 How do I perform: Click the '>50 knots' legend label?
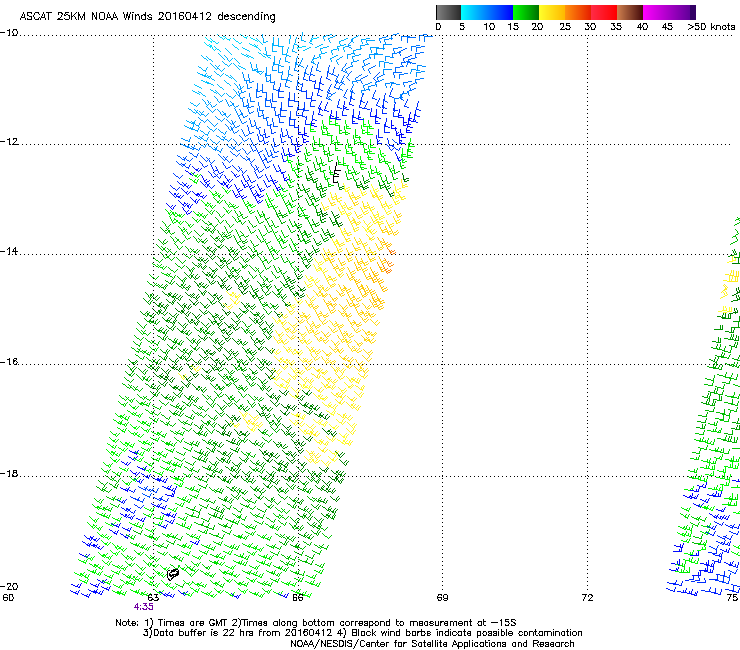(711, 27)
